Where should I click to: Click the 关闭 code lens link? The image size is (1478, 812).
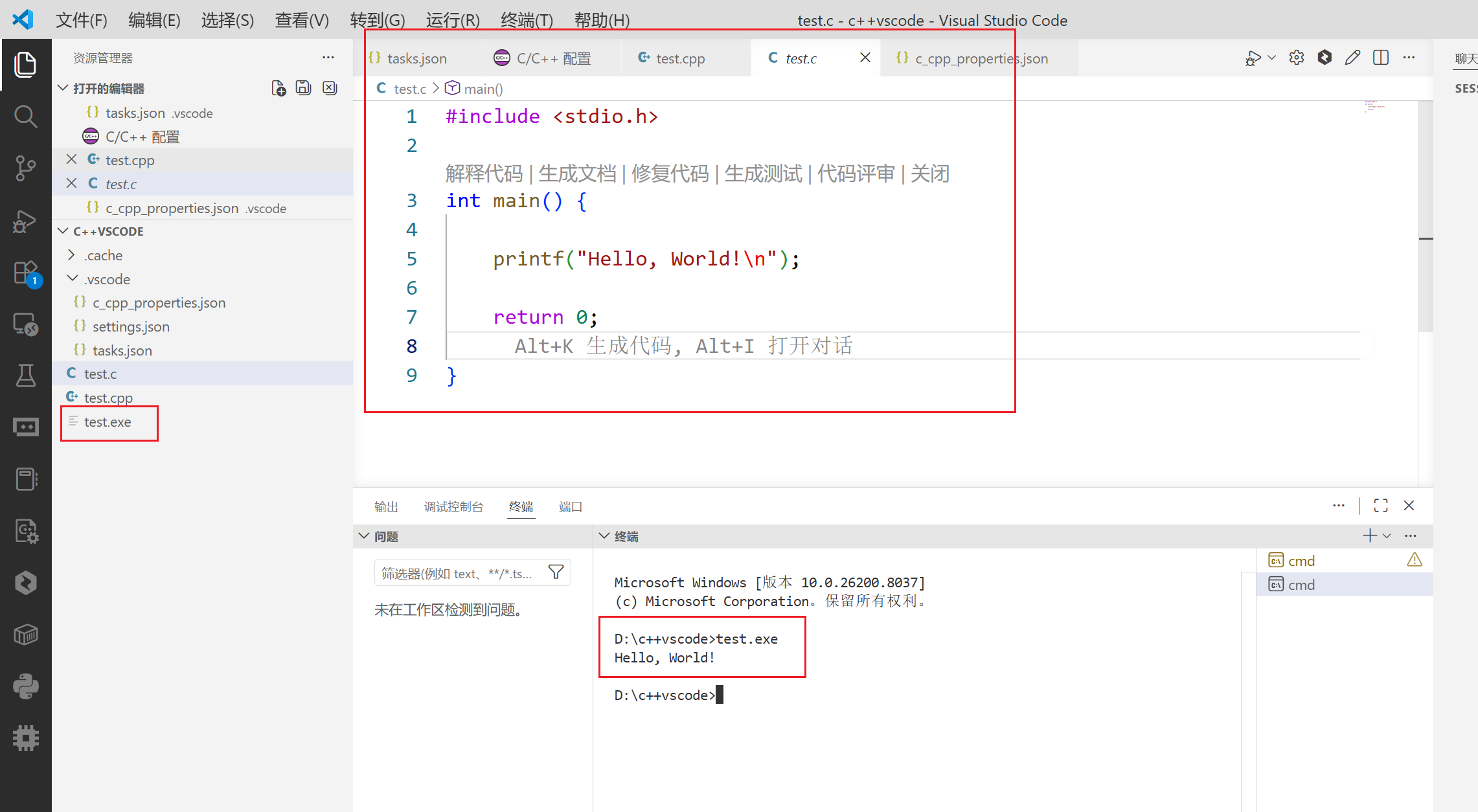pyautogui.click(x=930, y=174)
